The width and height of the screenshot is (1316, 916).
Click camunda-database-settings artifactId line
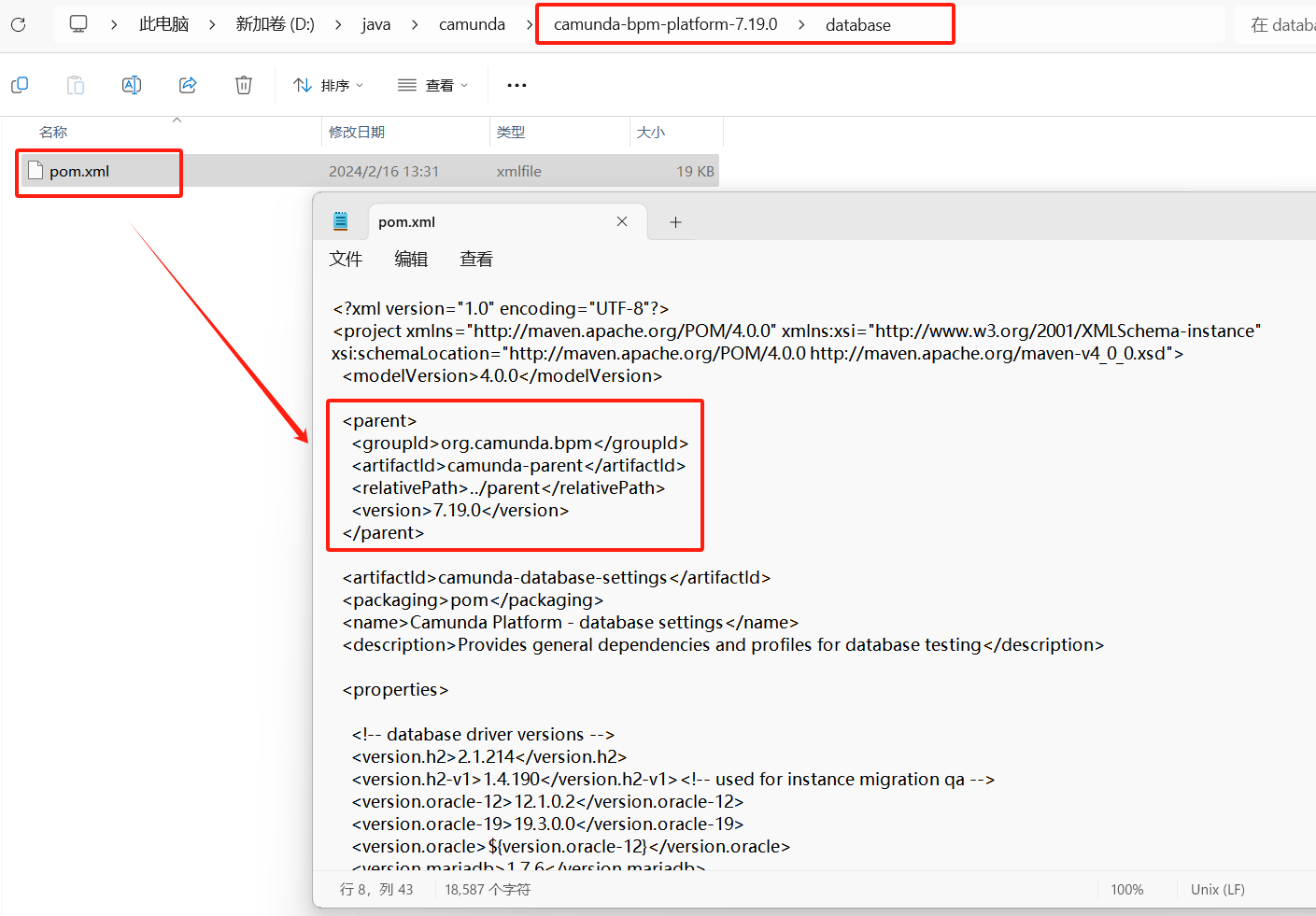(557, 577)
